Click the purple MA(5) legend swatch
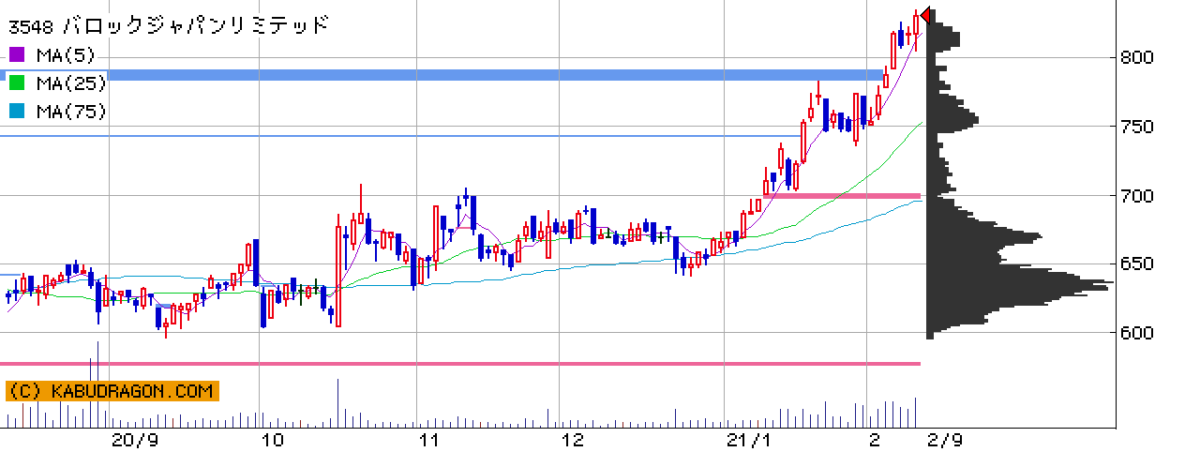Viewport: 1200px width, 452px height. (x=16, y=55)
